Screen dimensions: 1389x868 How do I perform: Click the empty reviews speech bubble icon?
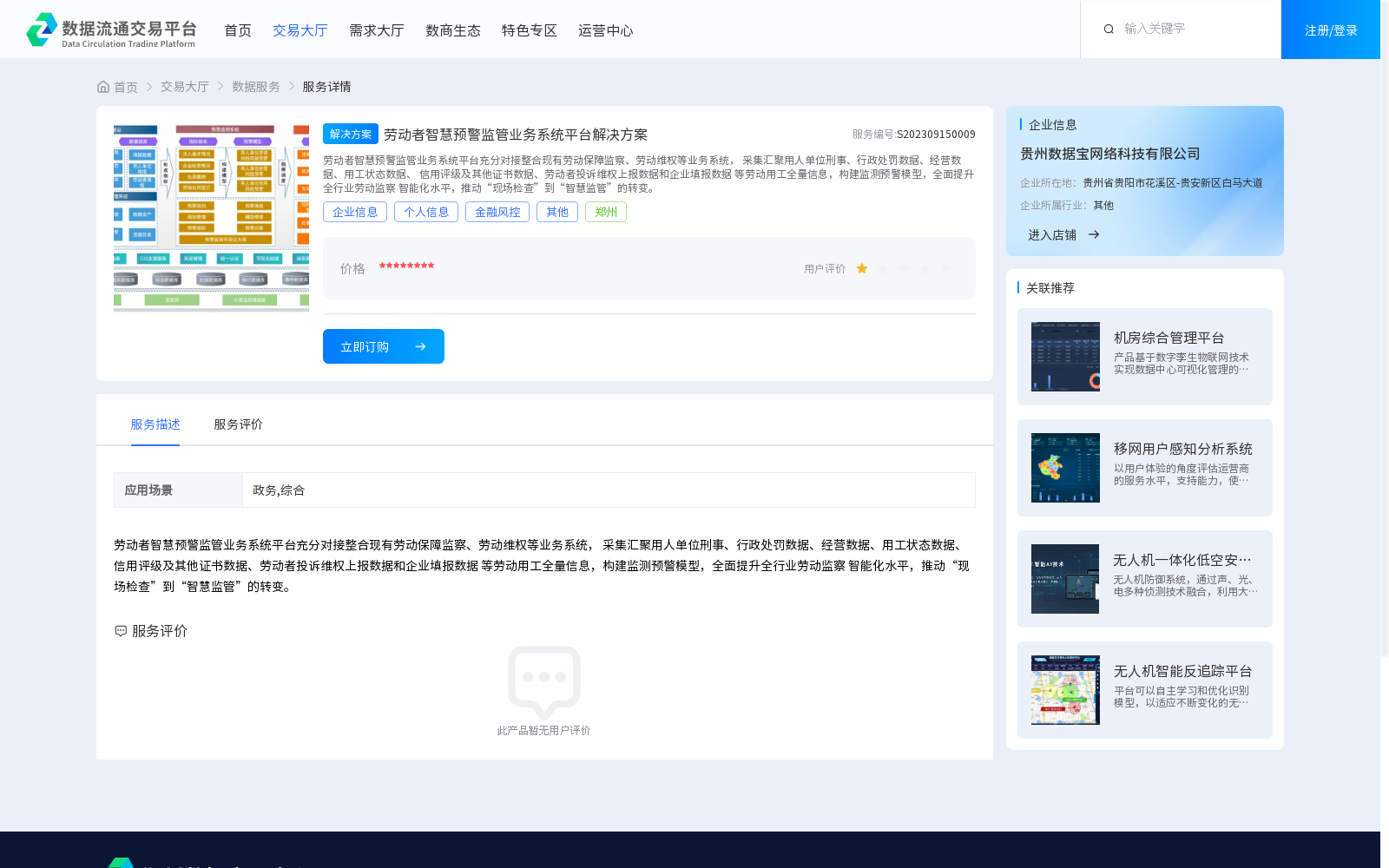[544, 683]
